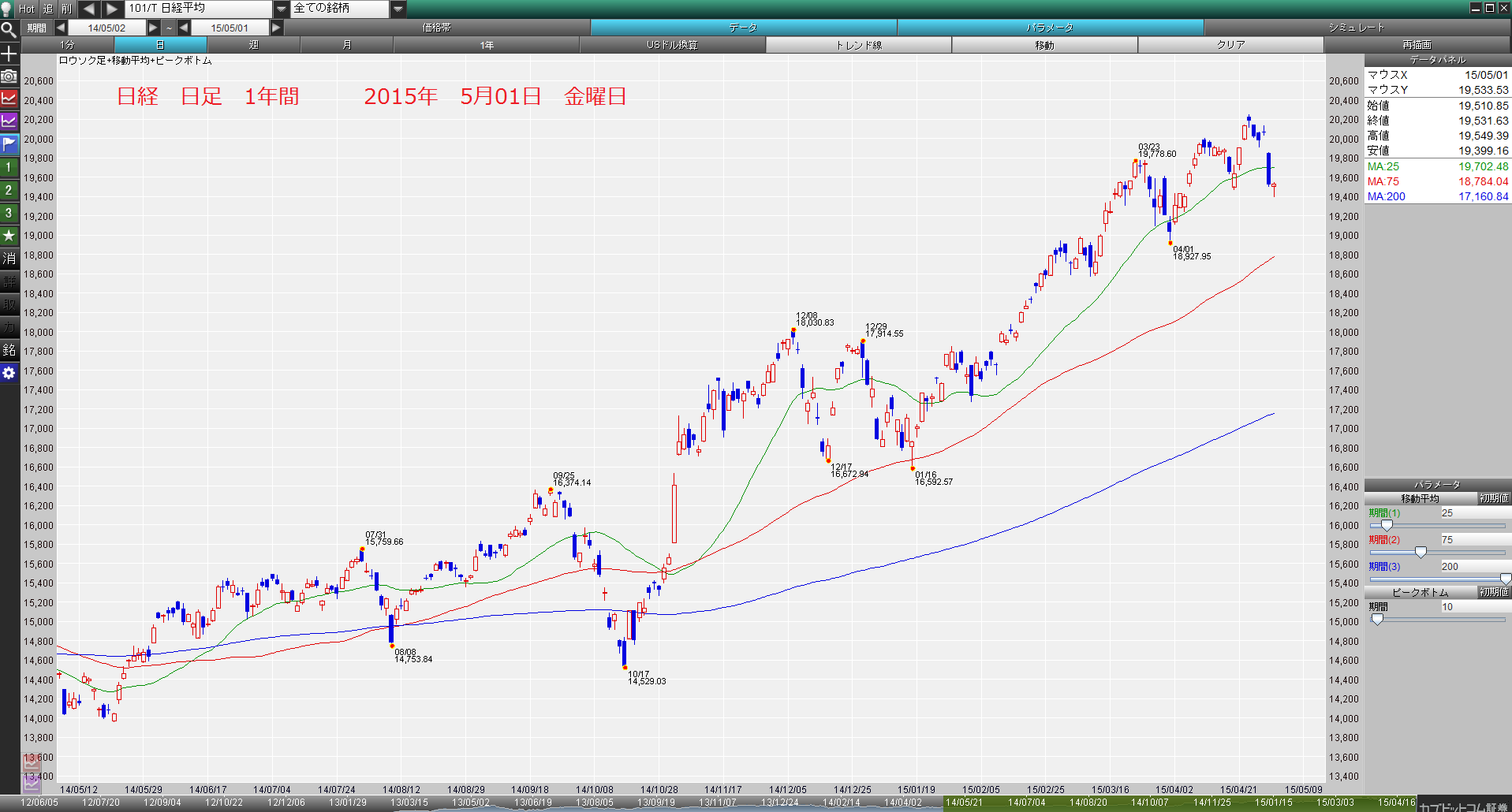Image resolution: width=1512 pixels, height=812 pixels.
Task: Click the 期間(3) slider handle
Action: pyautogui.click(x=1506, y=579)
